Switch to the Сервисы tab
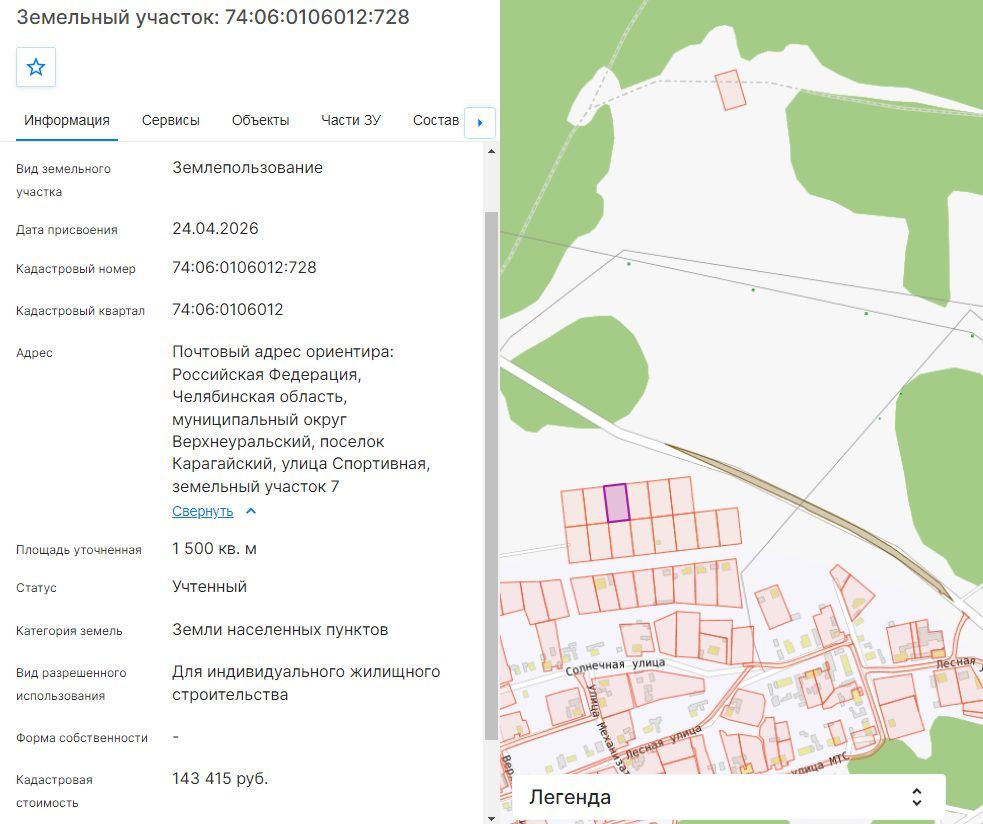Viewport: 983px width, 824px height. 171,120
